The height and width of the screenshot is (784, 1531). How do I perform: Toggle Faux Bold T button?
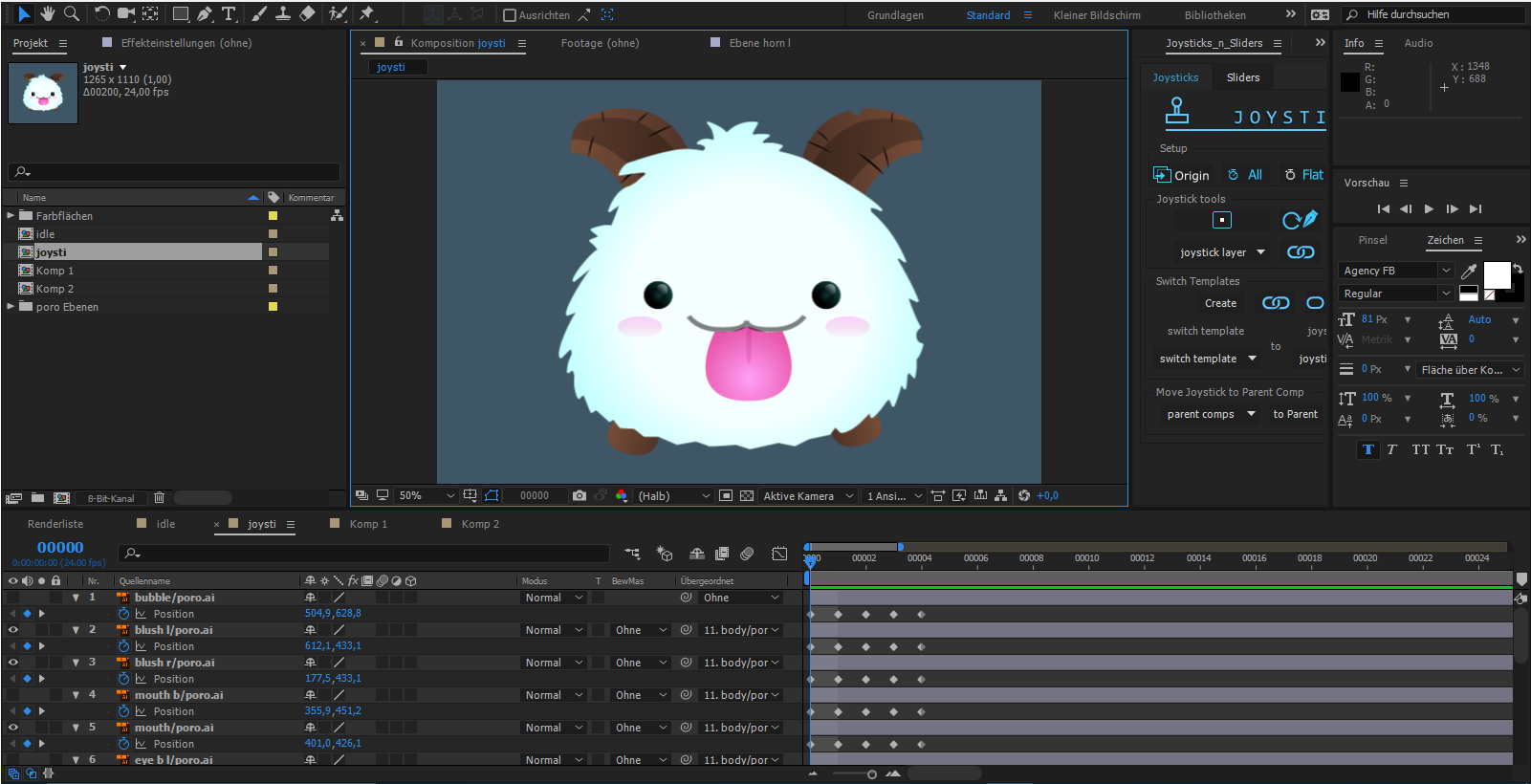click(1368, 449)
